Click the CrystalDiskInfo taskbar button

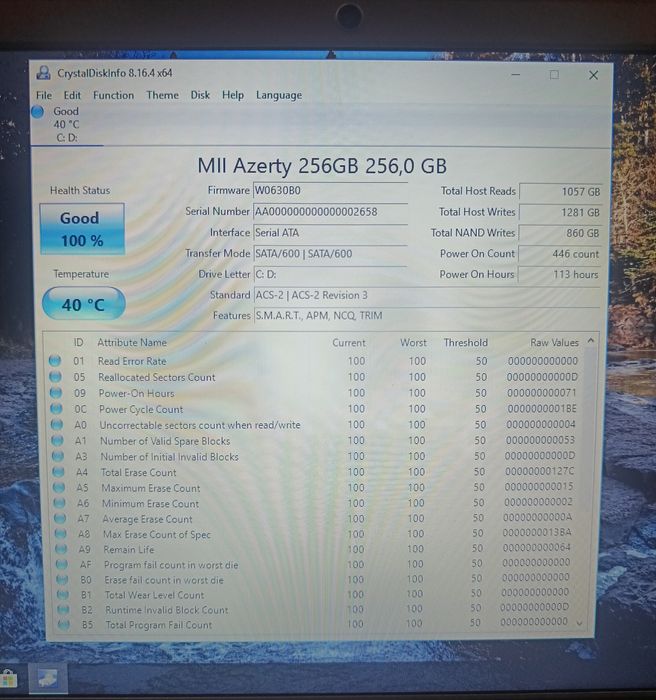[x=48, y=679]
